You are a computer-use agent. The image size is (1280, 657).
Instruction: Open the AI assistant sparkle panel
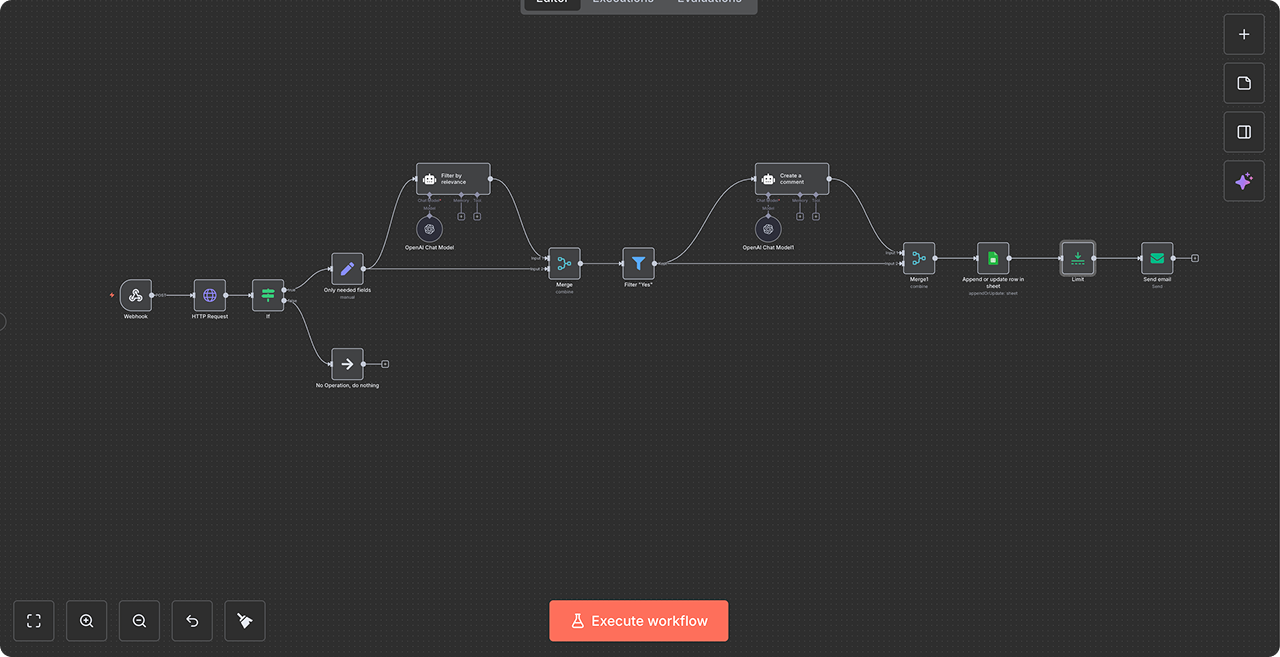point(1243,181)
